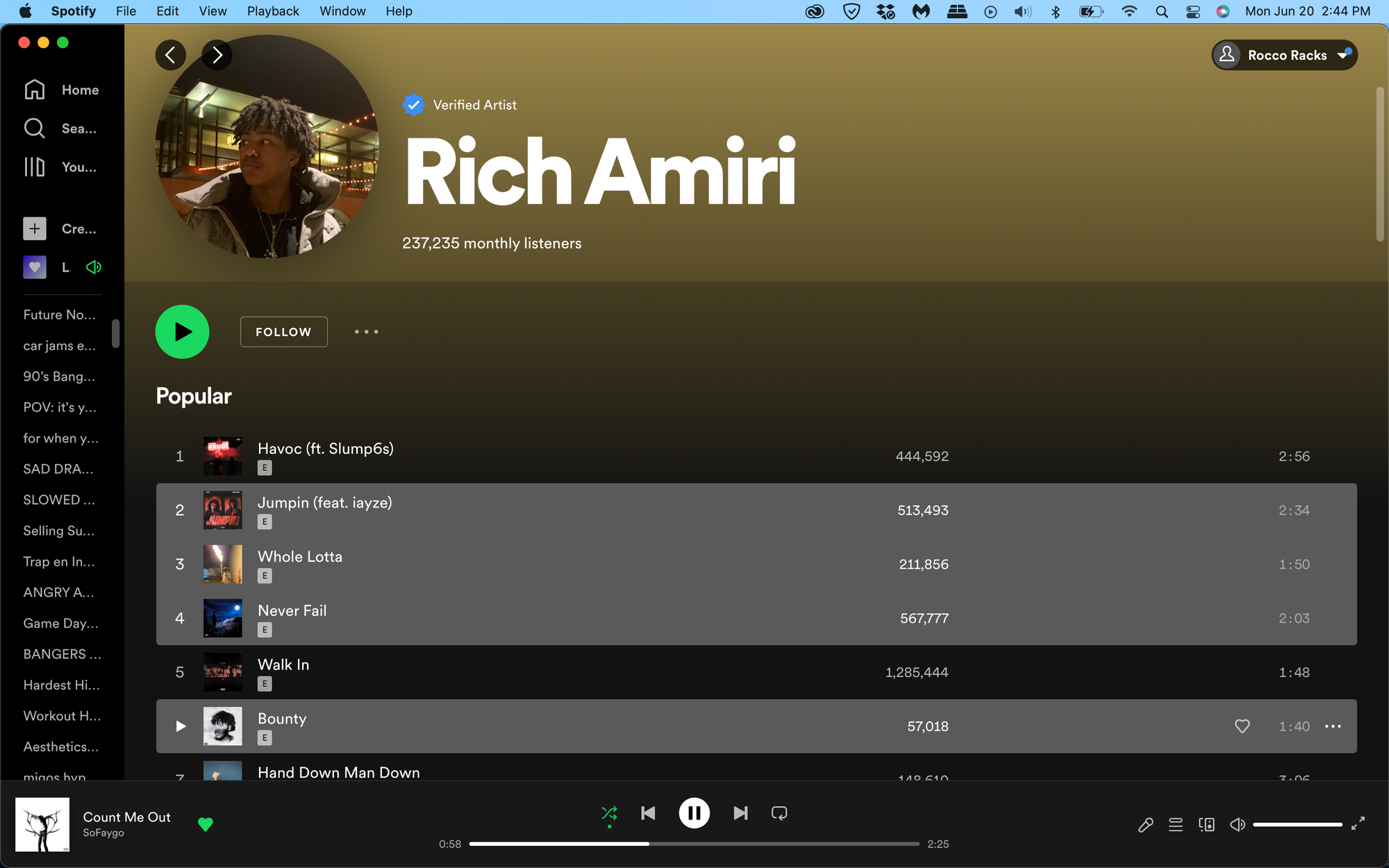The image size is (1389, 868).
Task: Open Spotlight search in menu bar
Action: tap(1161, 11)
